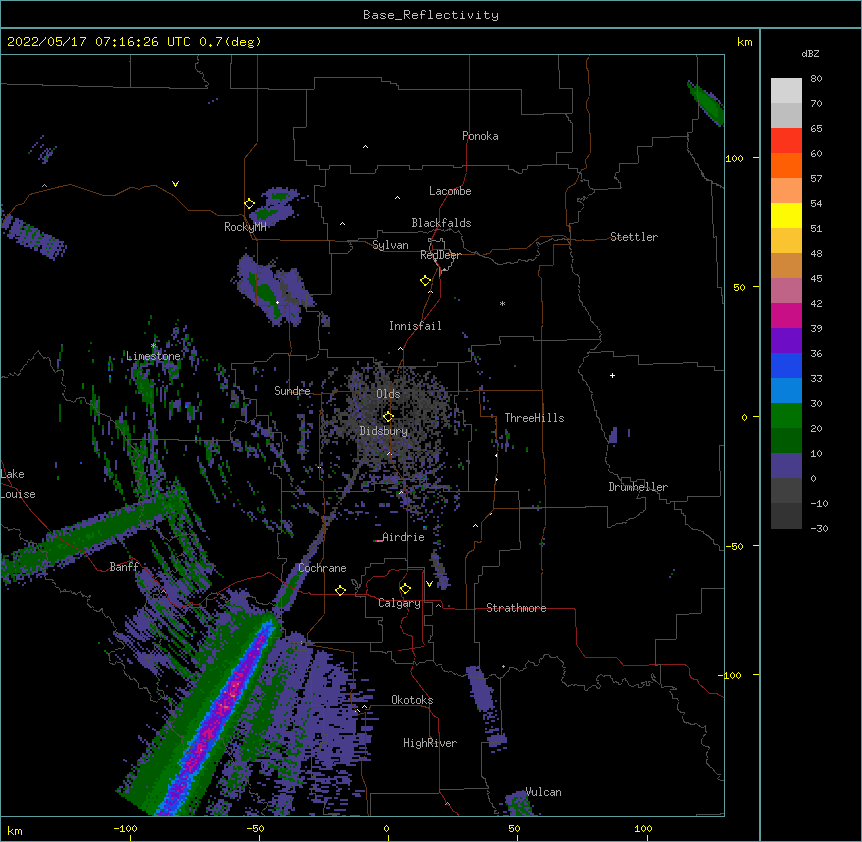The image size is (862, 842).
Task: Click the -30 value in dBZ legend
Action: tap(819, 529)
